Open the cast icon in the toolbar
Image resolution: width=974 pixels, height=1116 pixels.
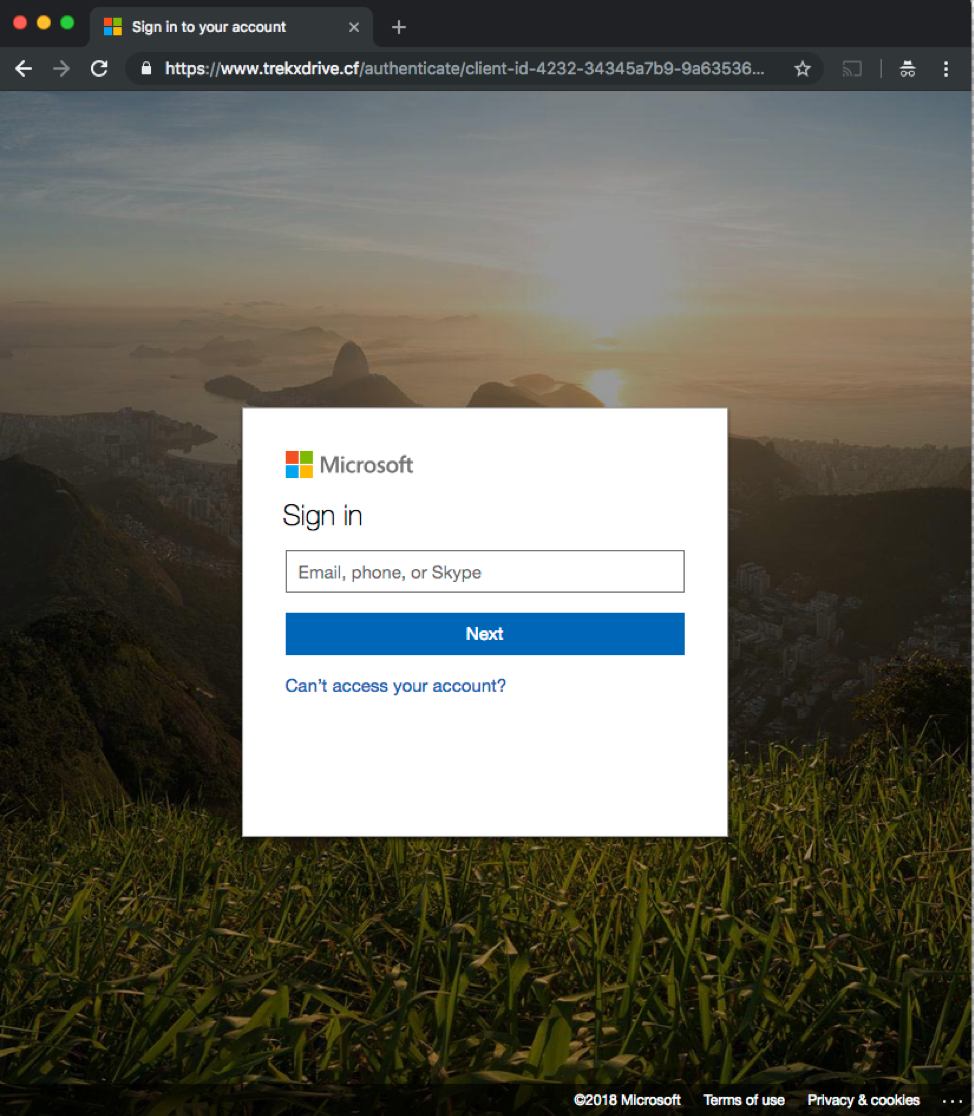pyautogui.click(x=852, y=68)
